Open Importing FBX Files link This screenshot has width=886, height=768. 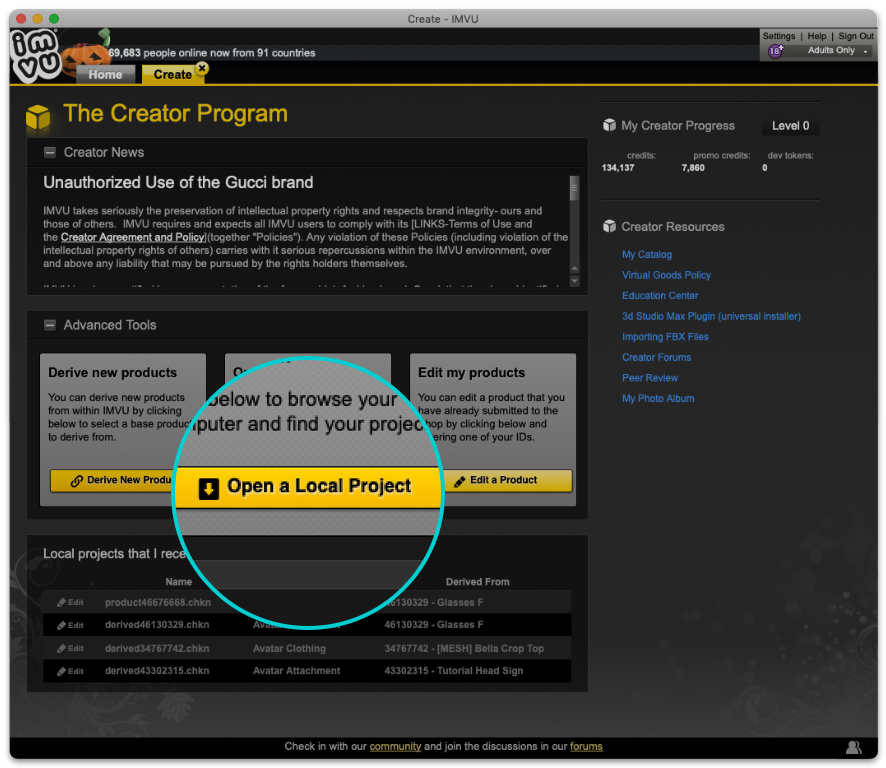point(665,336)
